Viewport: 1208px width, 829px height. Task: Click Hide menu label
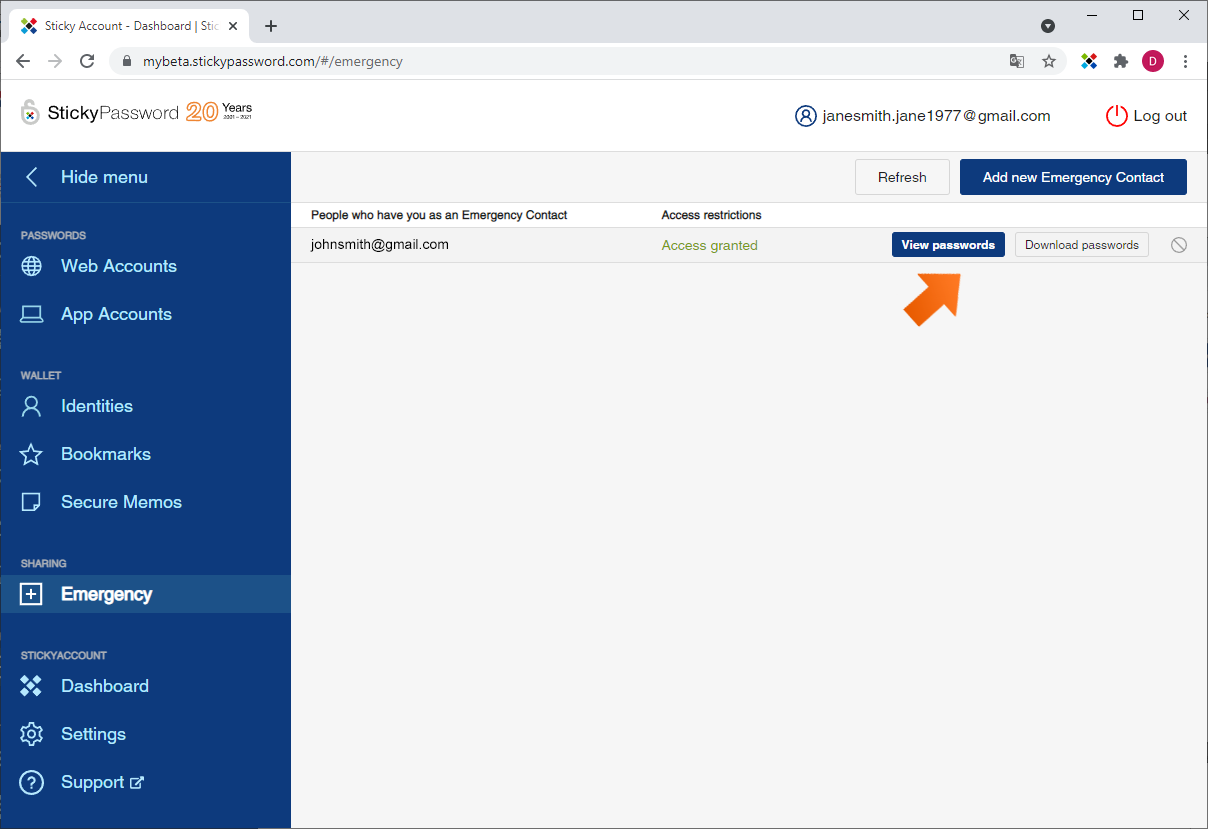click(104, 177)
